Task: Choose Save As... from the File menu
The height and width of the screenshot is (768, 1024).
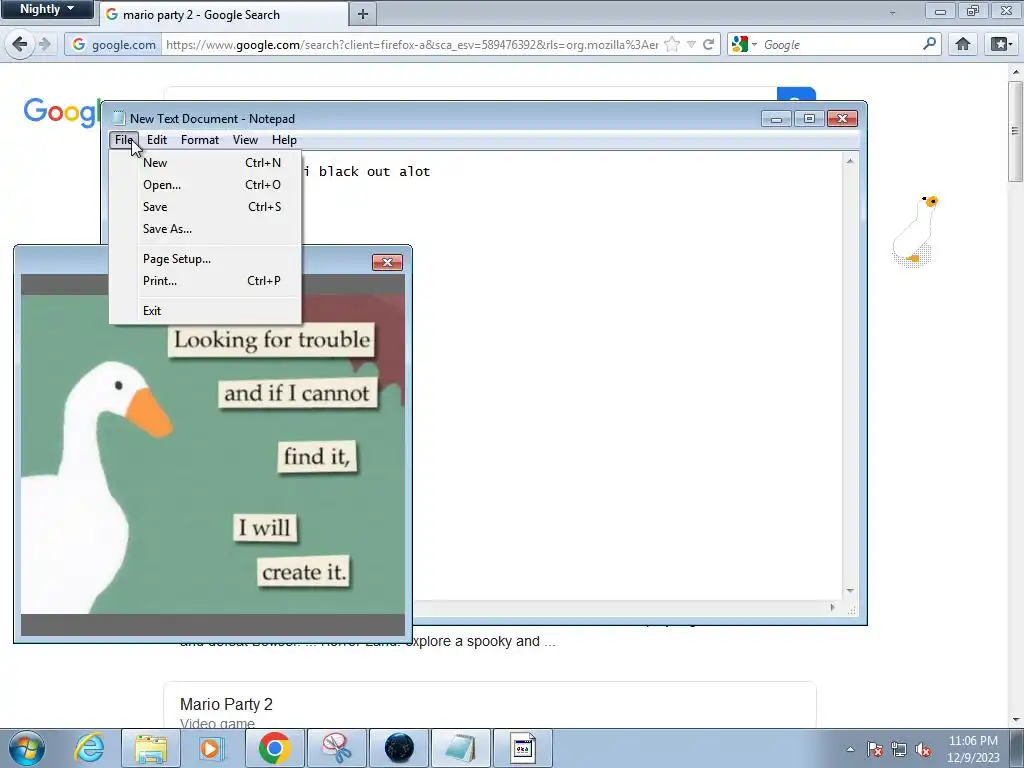Action: pos(205,229)
